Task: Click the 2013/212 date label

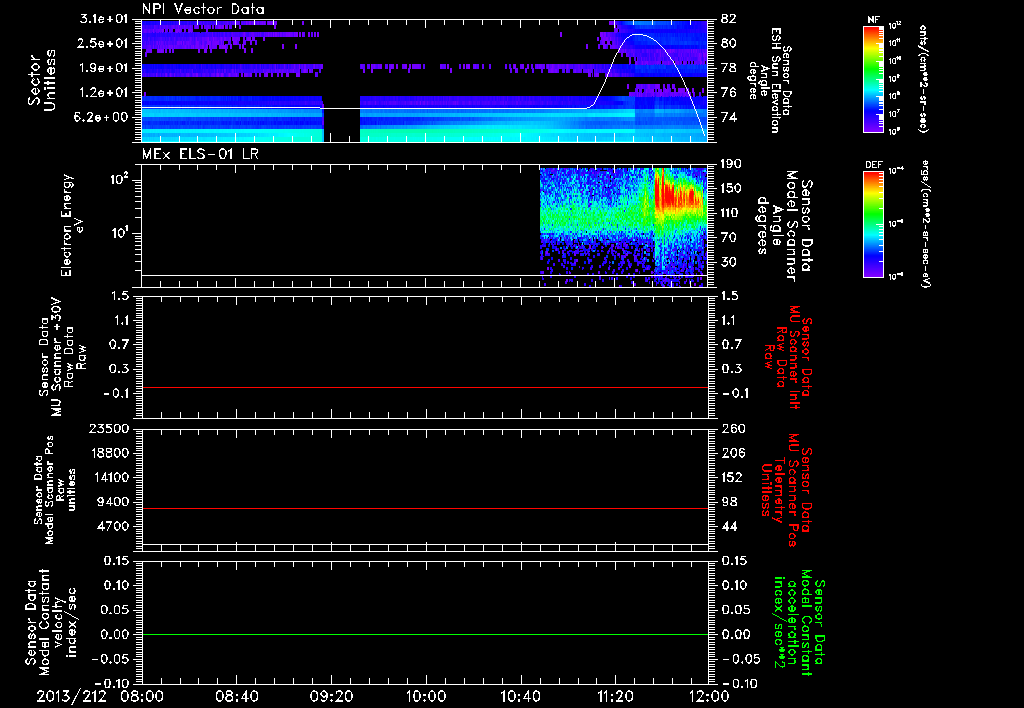Action: (x=71, y=696)
